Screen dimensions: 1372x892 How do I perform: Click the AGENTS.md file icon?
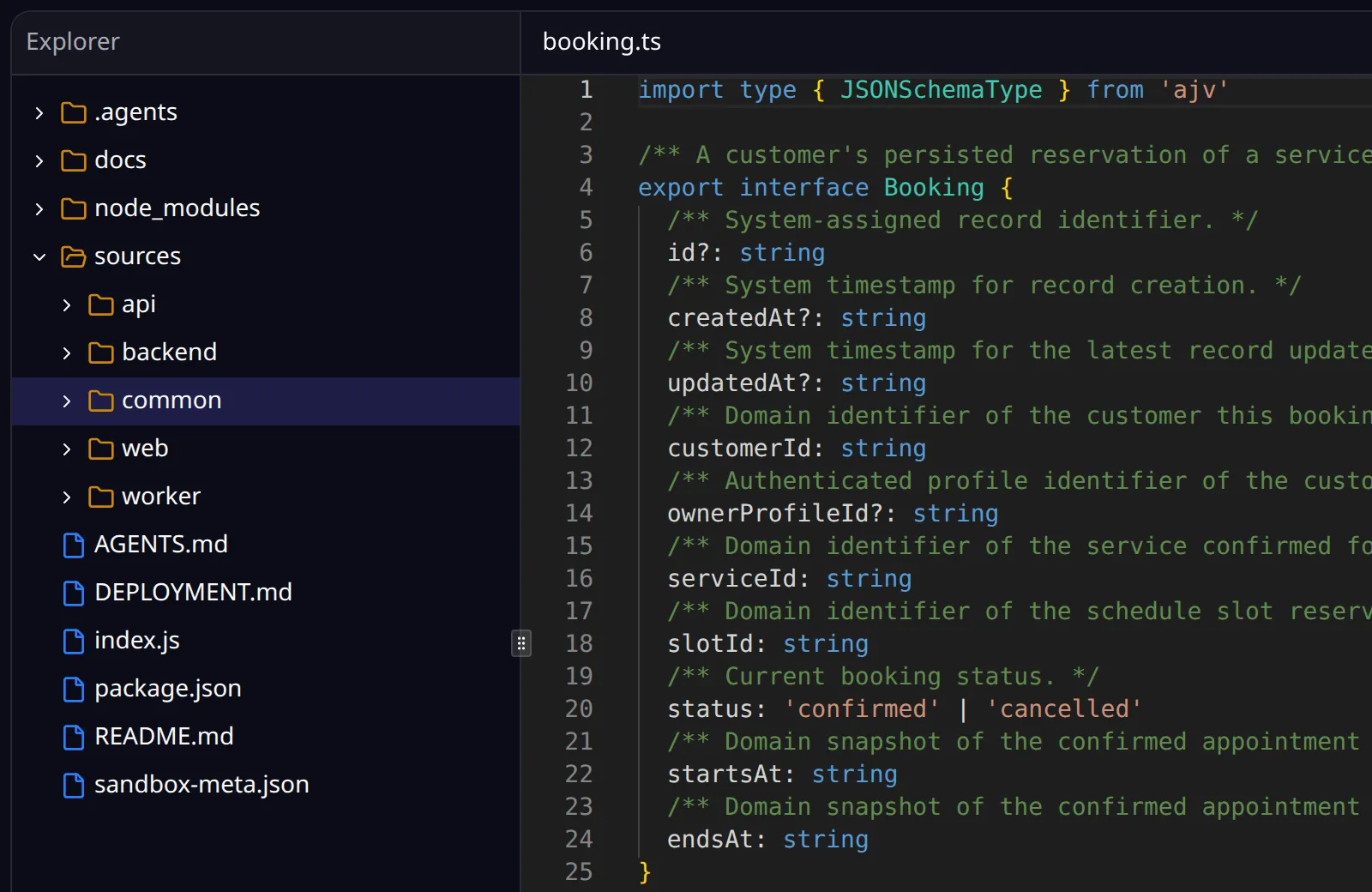[74, 545]
